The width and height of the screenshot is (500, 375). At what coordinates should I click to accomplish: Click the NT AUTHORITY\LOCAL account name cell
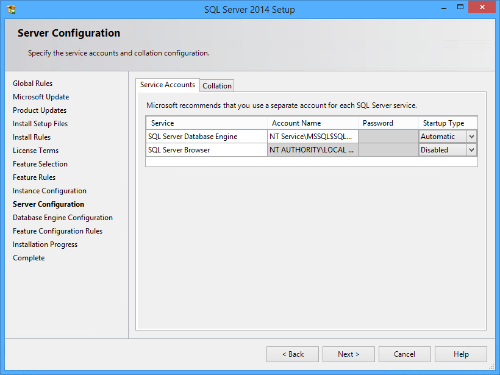pyautogui.click(x=313, y=150)
